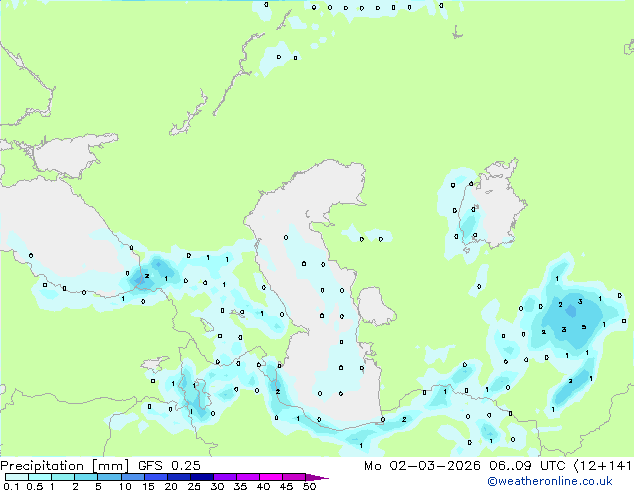
Task: Click the legend value label '45'
Action: click(286, 486)
